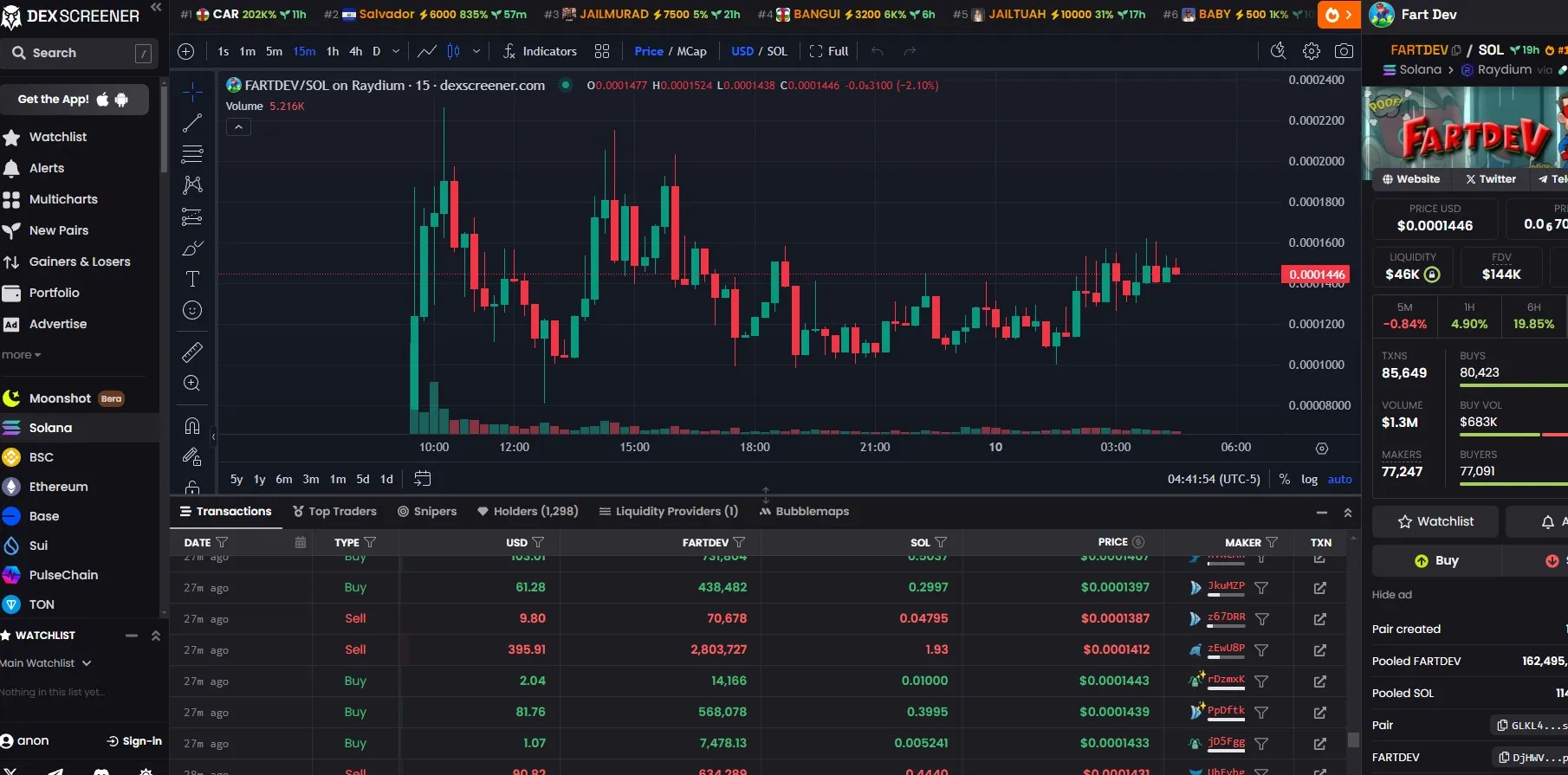Image resolution: width=1568 pixels, height=775 pixels.
Task: Open external link for JkuMZP transaction
Action: tap(1319, 588)
